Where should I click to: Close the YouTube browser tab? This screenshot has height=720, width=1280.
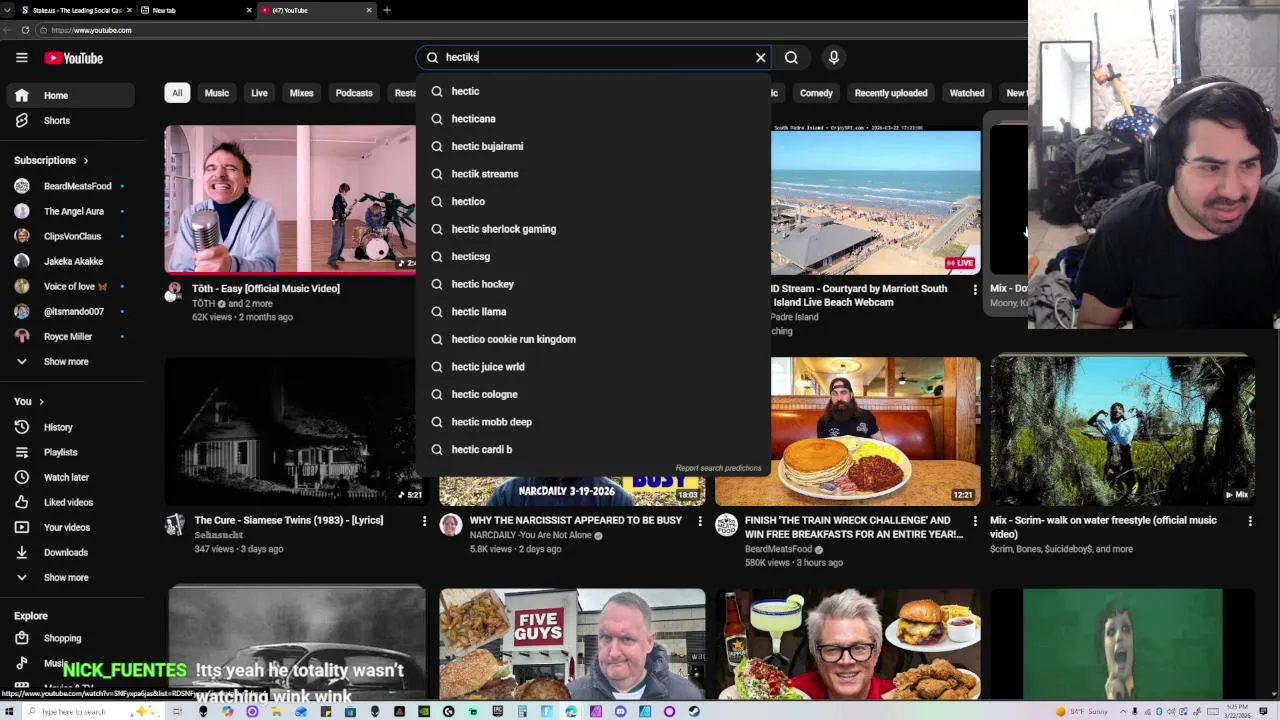coord(369,10)
